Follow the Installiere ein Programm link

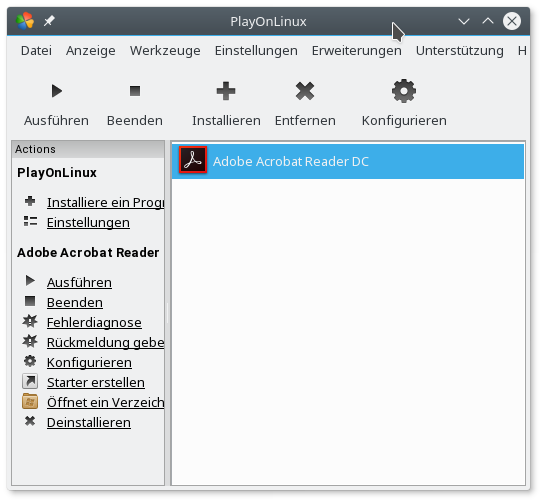(x=106, y=202)
